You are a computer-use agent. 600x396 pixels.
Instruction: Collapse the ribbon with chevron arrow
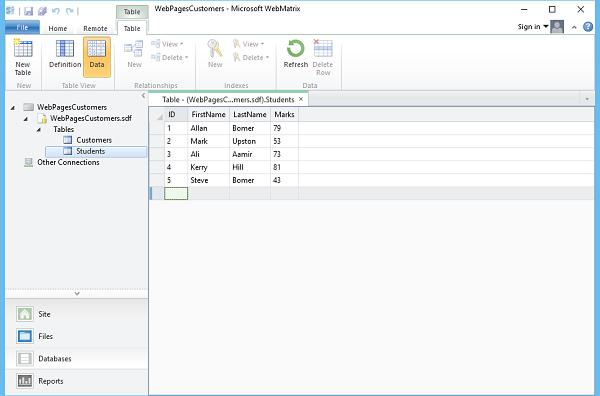(574, 27)
